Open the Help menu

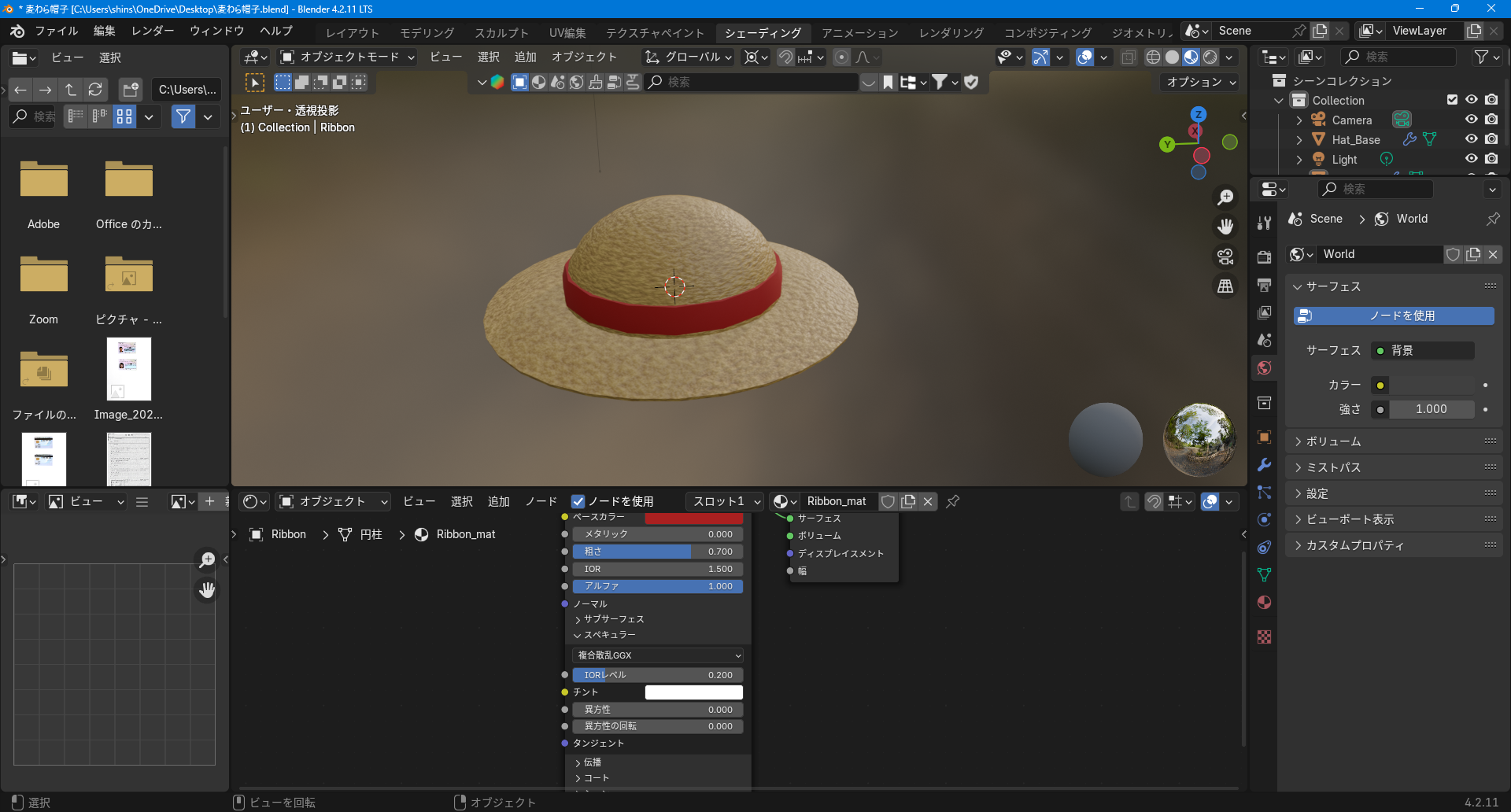pyautogui.click(x=276, y=31)
